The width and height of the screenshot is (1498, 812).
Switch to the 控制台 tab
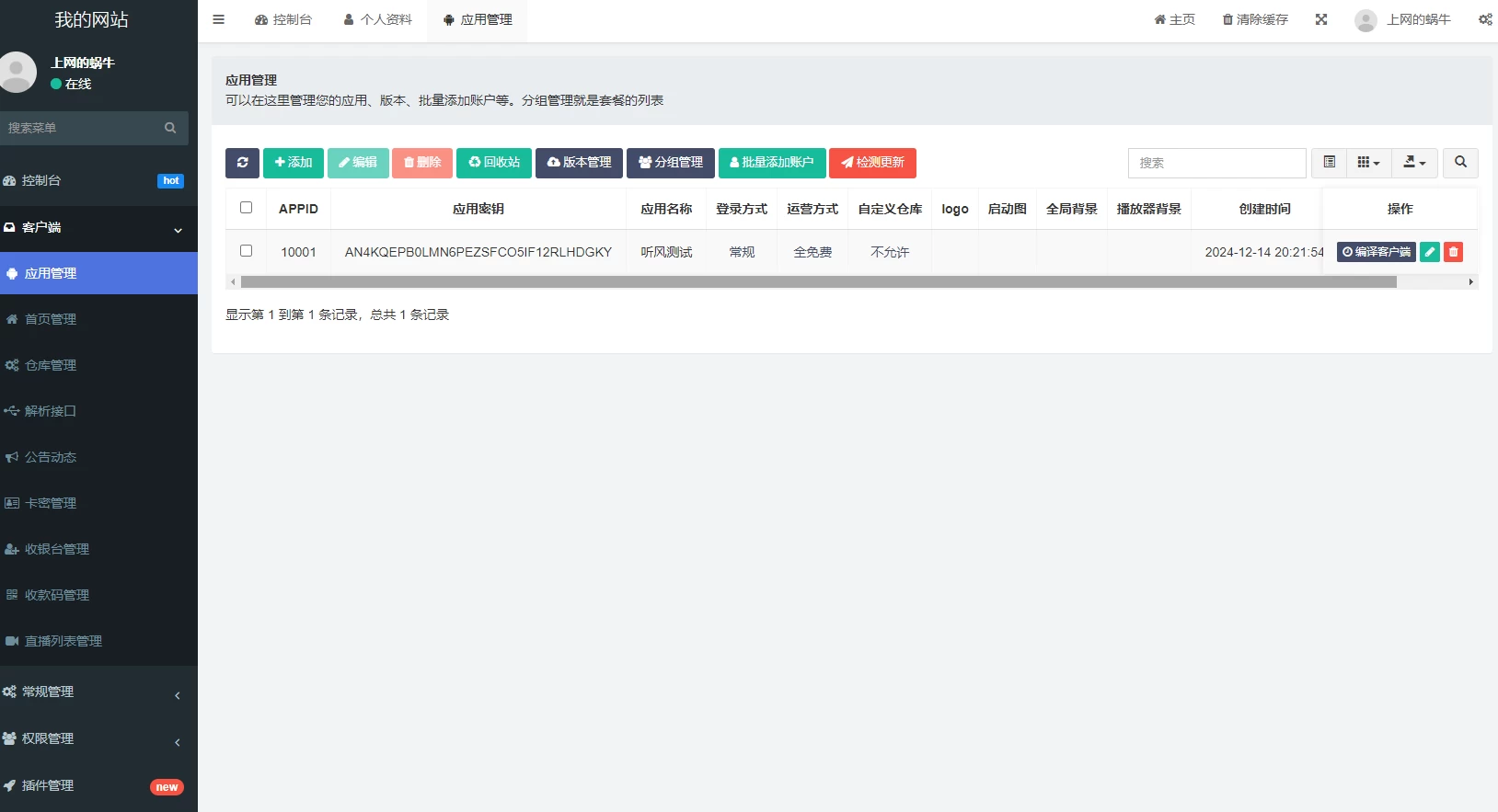tap(283, 19)
